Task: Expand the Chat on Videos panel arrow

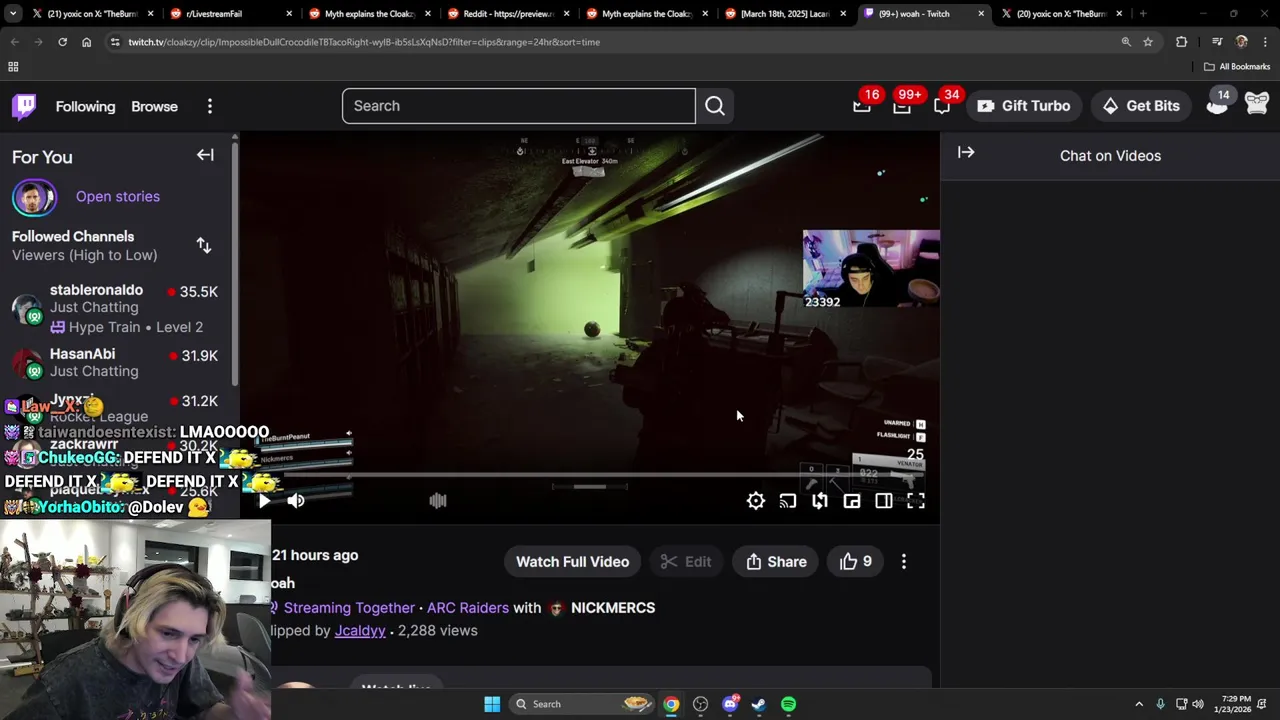Action: tap(966, 152)
